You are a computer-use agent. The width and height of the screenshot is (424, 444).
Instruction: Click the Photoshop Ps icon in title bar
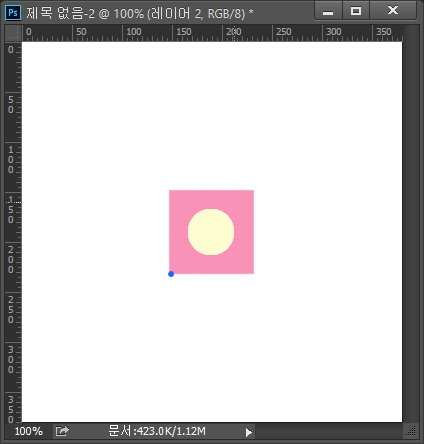[x=13, y=13]
